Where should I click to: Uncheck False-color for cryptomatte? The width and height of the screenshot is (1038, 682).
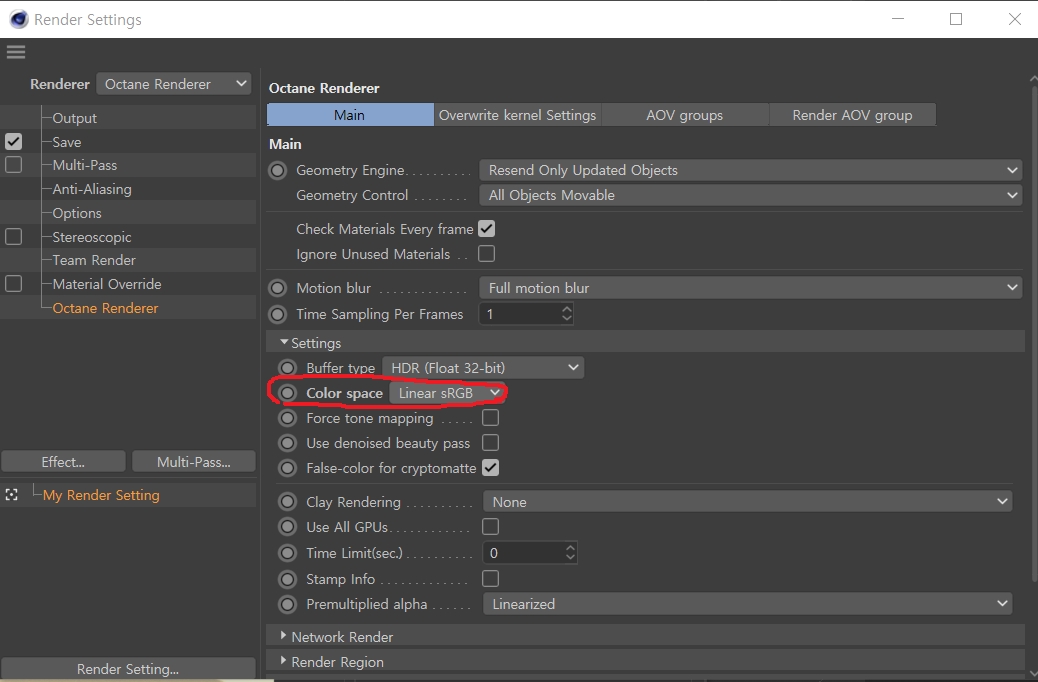[x=491, y=468]
